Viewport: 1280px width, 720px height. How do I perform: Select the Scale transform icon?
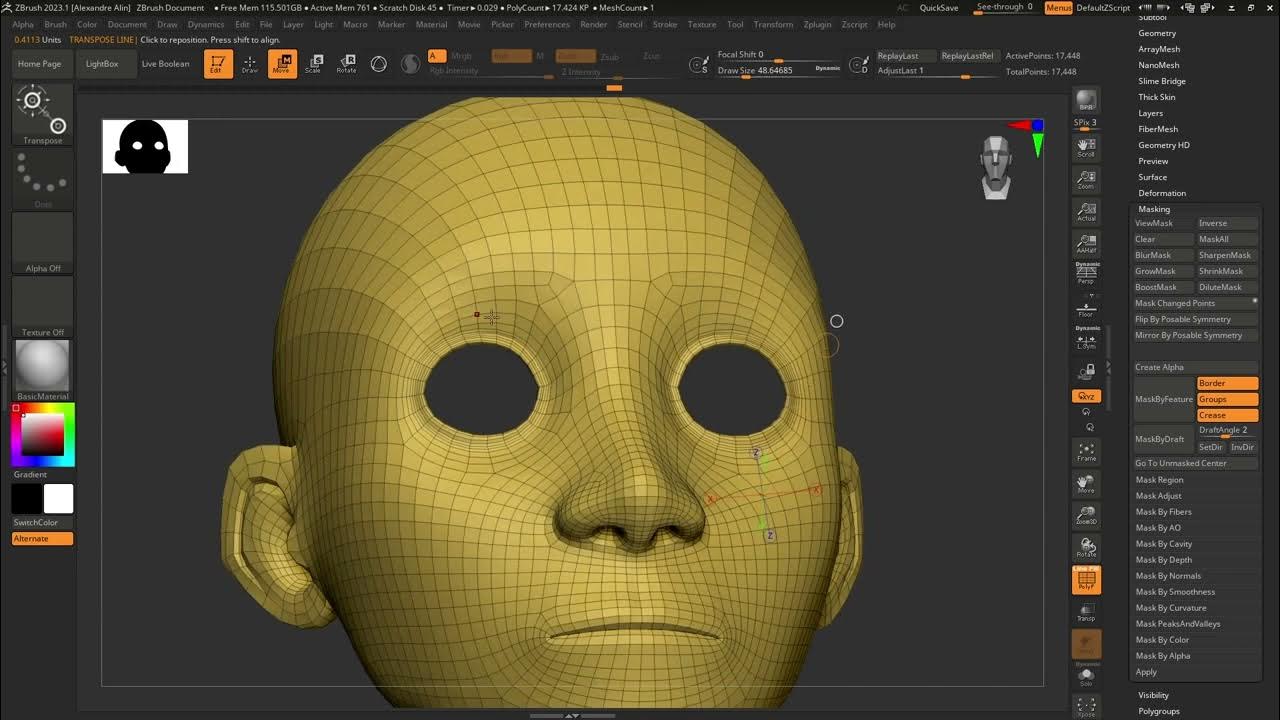pyautogui.click(x=313, y=64)
